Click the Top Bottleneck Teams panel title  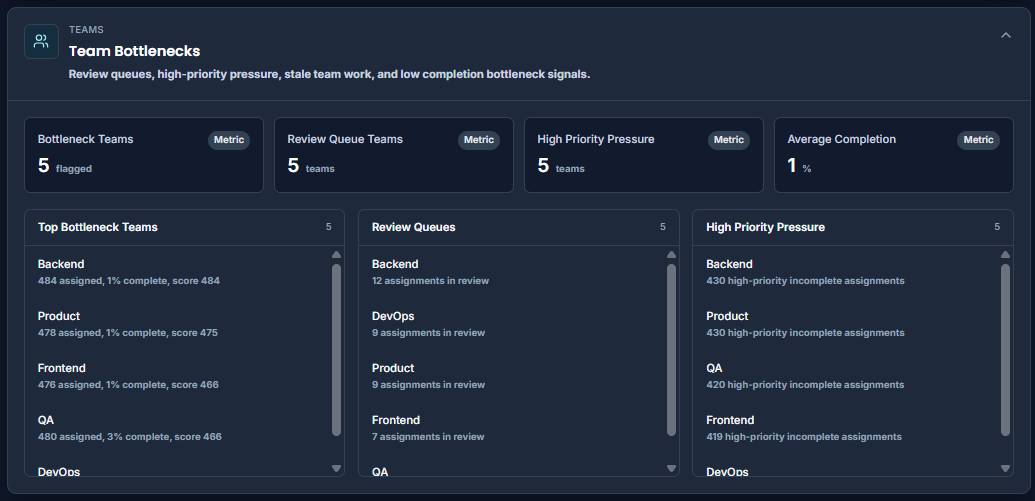click(98, 227)
